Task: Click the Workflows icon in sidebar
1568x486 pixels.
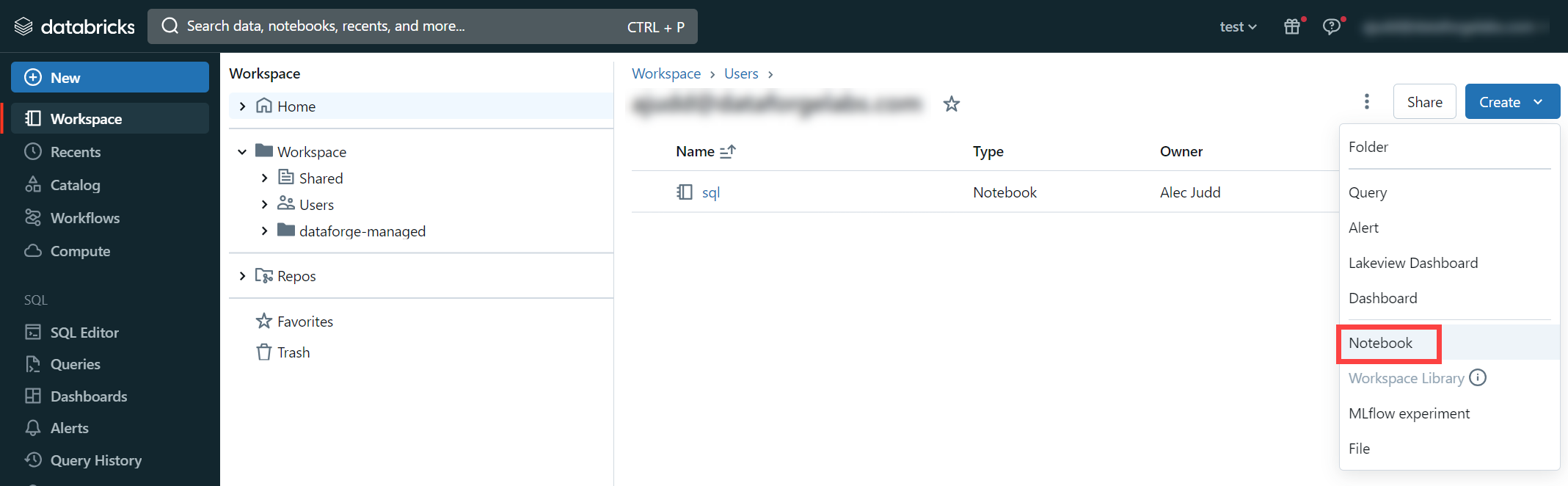Action: [x=33, y=217]
